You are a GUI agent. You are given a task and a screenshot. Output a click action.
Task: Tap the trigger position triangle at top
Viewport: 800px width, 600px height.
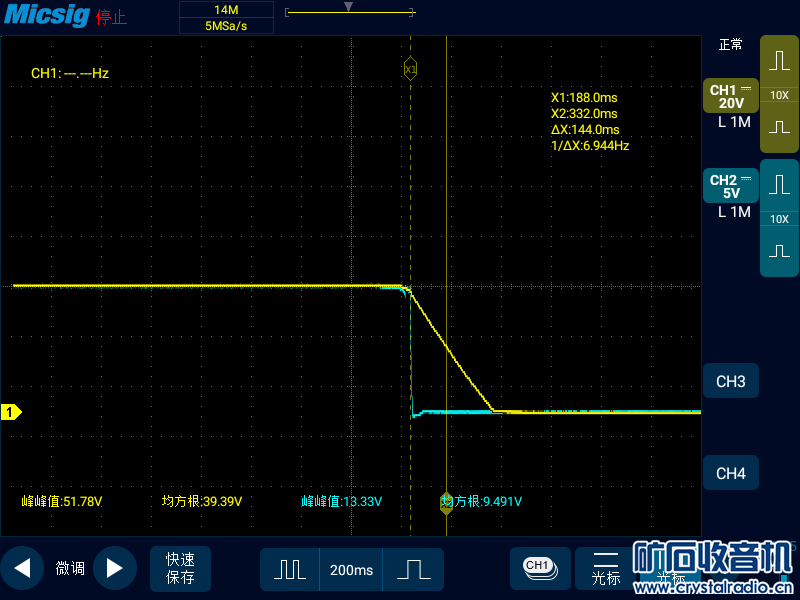coord(348,7)
